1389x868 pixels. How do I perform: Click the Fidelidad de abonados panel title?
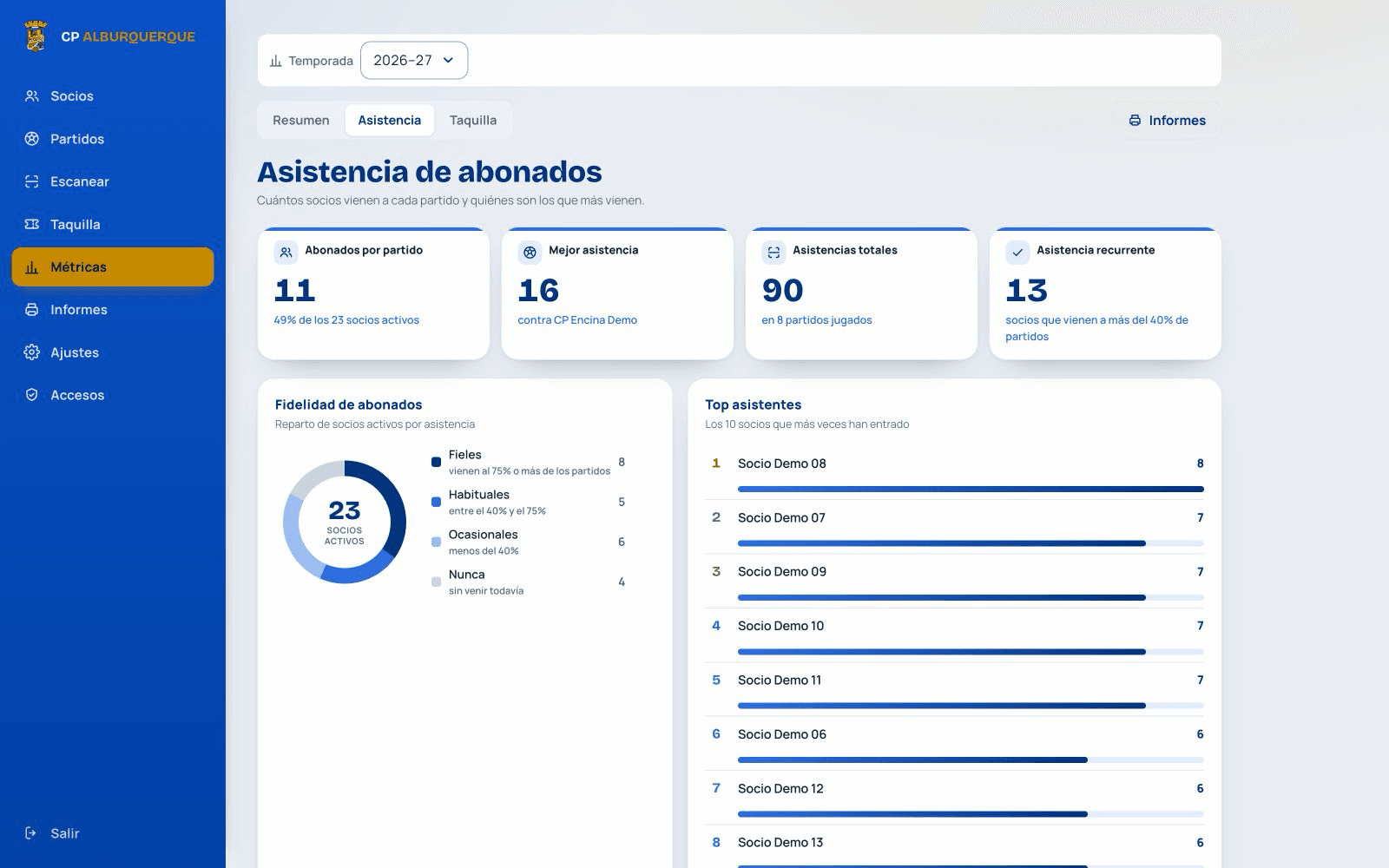pos(349,404)
